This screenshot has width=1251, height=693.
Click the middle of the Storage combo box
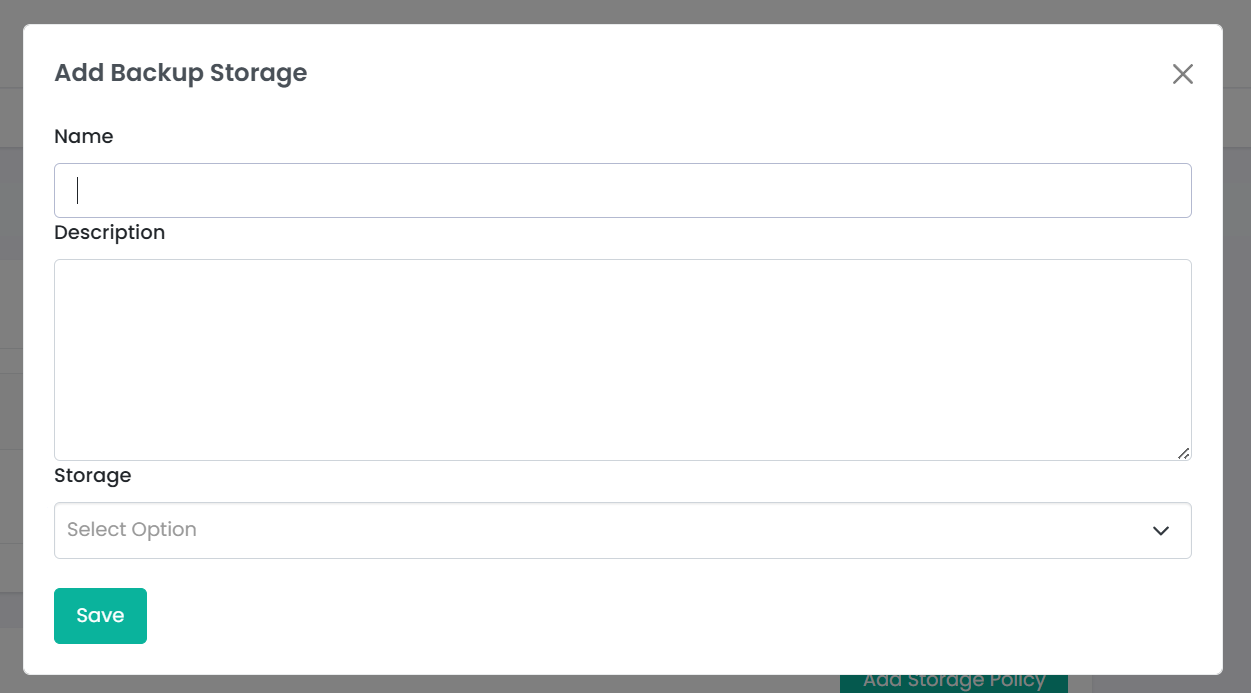(622, 530)
